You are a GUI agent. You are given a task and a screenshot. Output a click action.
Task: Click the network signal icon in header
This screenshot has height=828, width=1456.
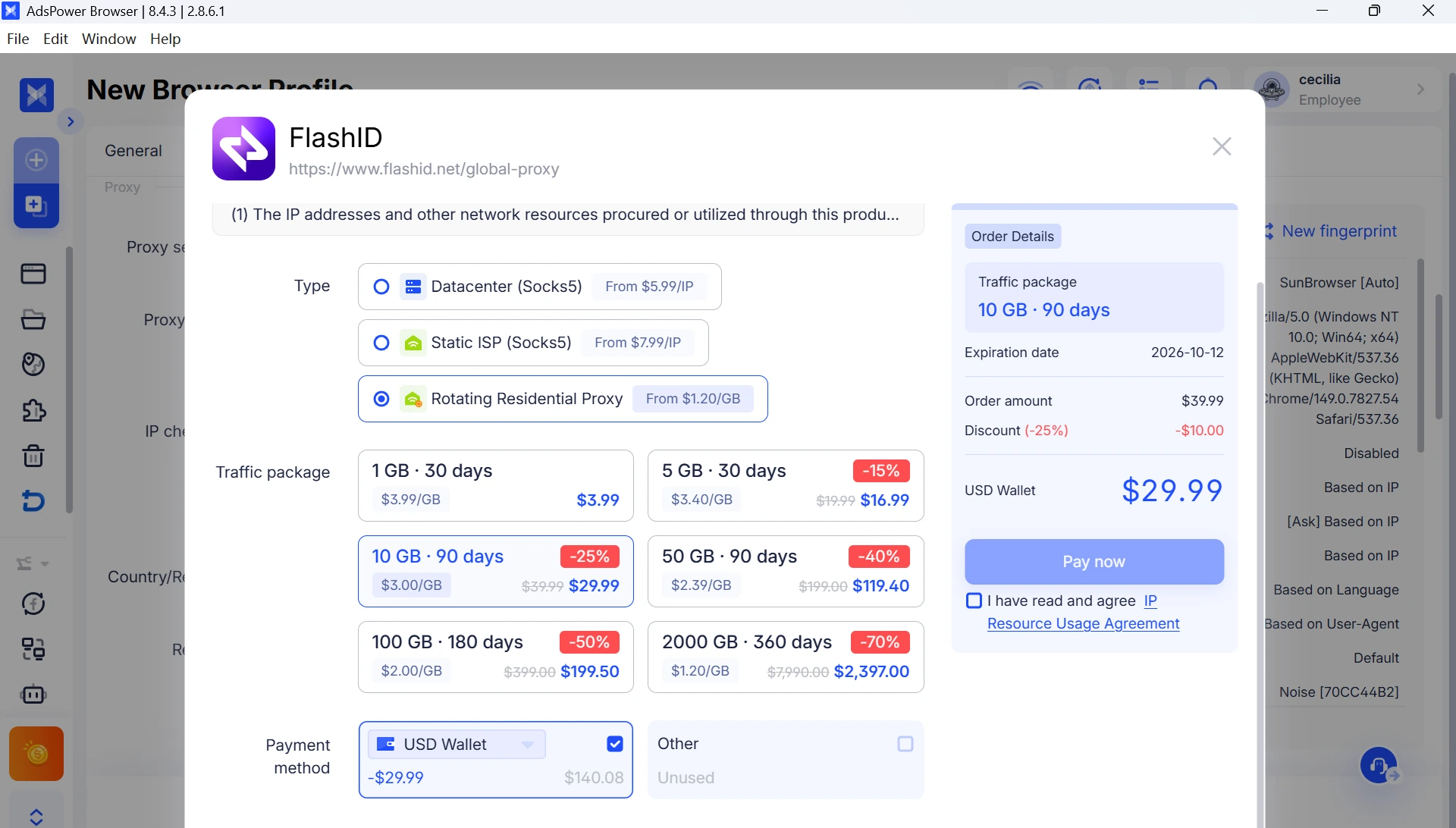(x=1031, y=85)
